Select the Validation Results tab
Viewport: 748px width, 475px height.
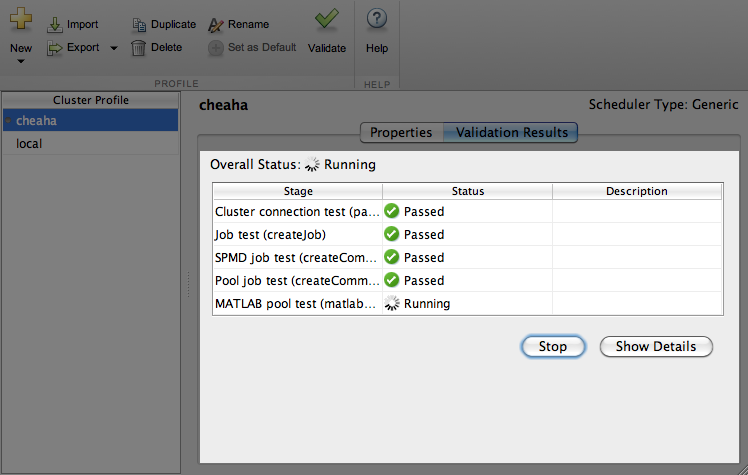coord(511,132)
